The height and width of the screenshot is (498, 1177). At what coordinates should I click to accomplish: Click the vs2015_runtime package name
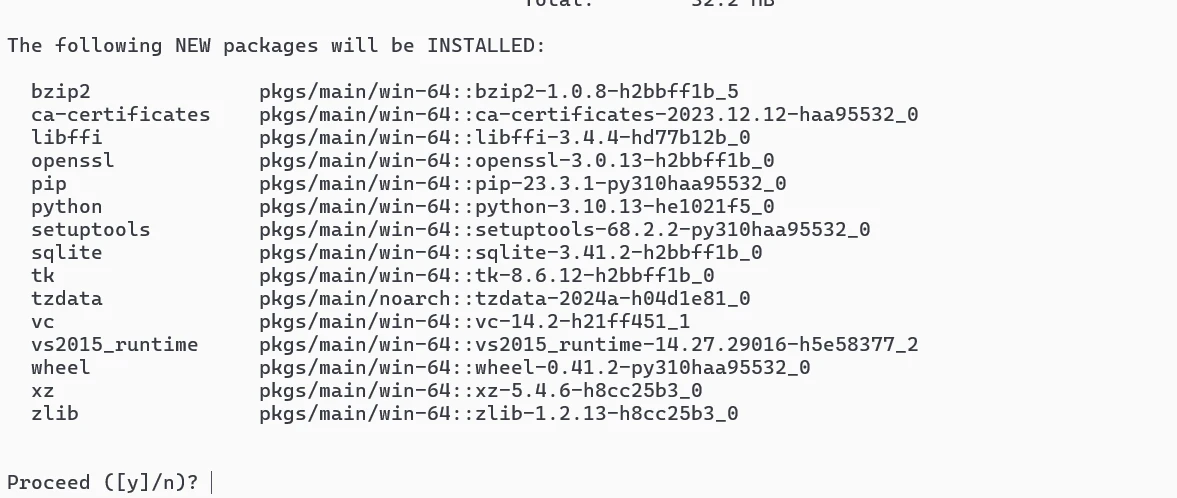click(114, 345)
